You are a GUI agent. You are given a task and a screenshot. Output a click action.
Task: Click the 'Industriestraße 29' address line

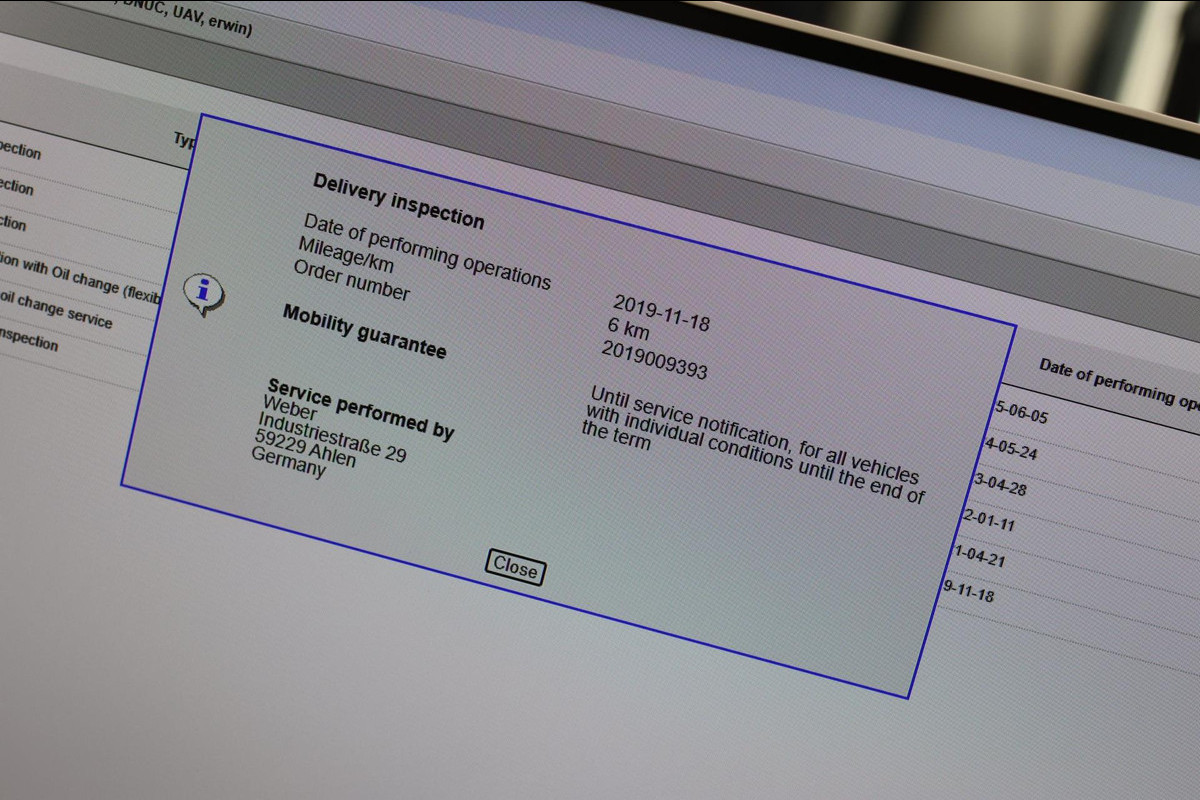[x=331, y=438]
